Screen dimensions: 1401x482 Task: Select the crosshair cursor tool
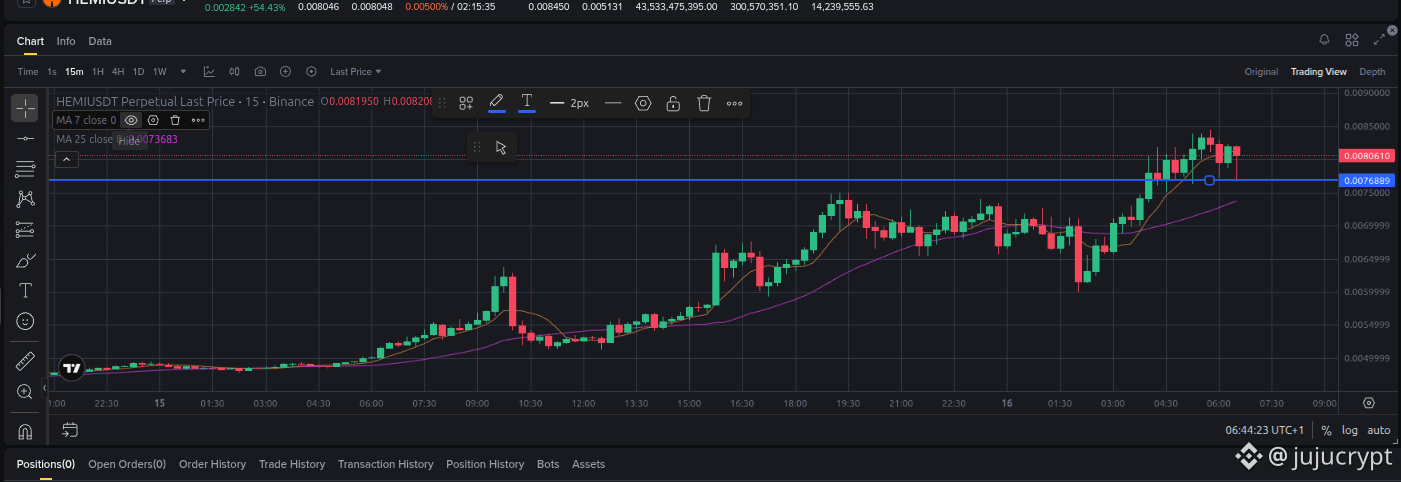(x=25, y=107)
